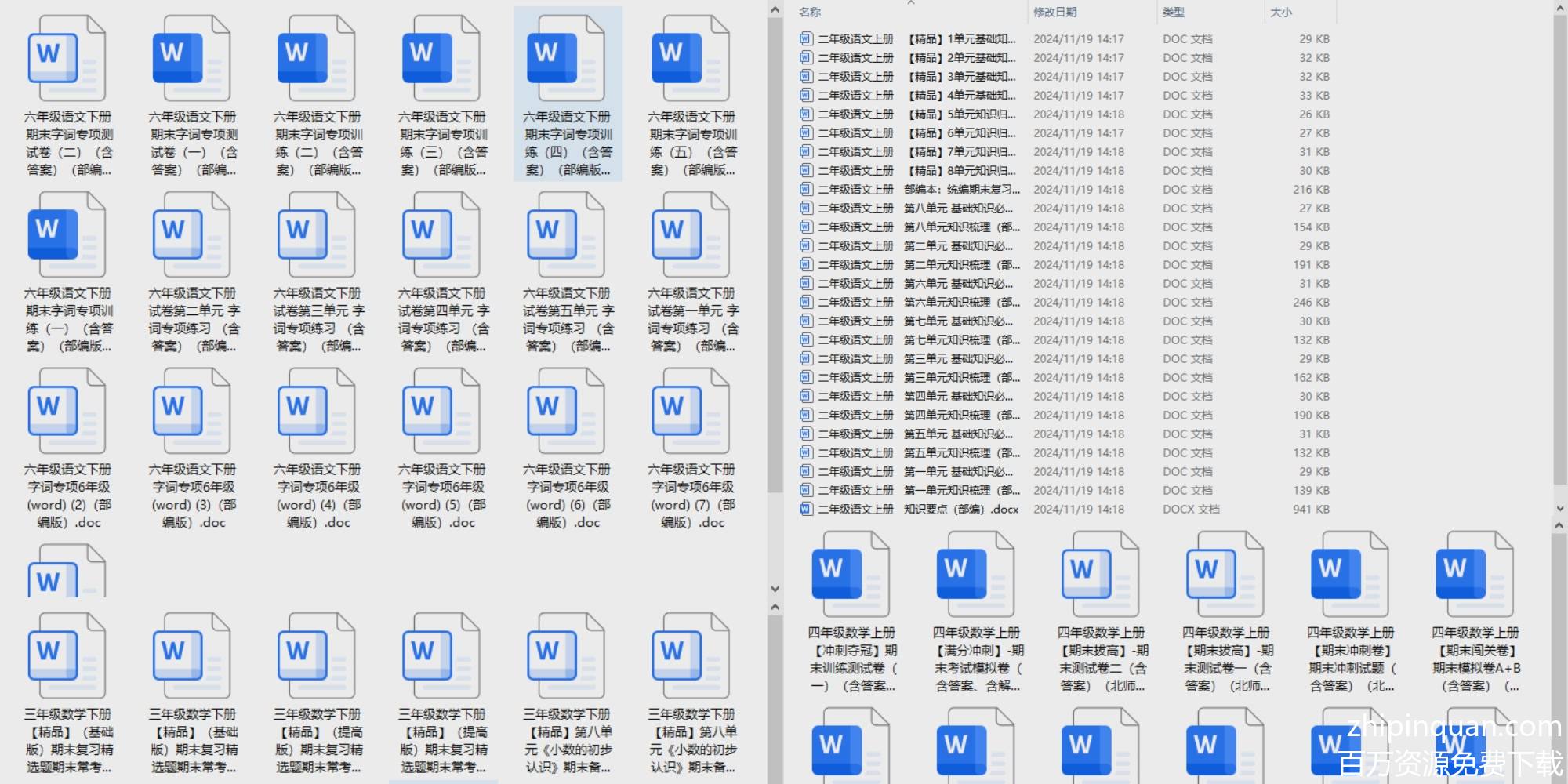Select the 139 KB size cell
This screenshot has height=784, width=1568.
1311,490
